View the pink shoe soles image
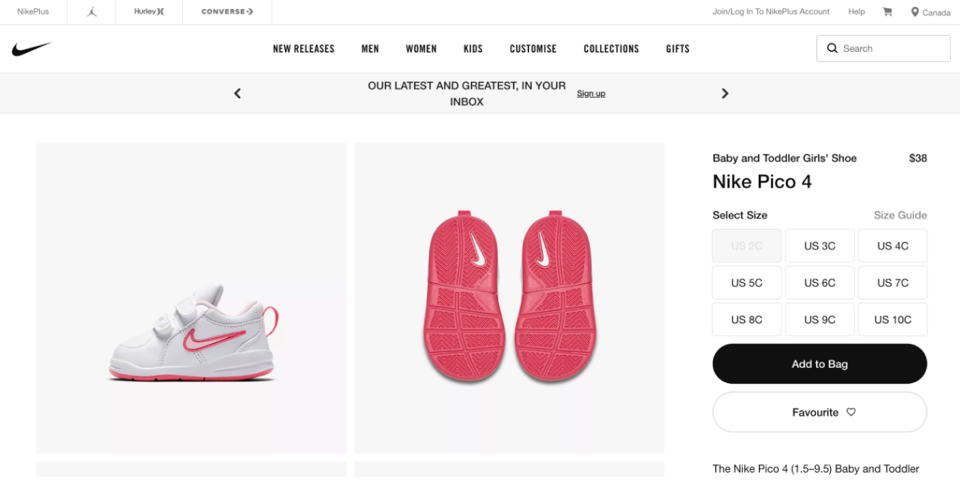This screenshot has width=978, height=480. 510,298
